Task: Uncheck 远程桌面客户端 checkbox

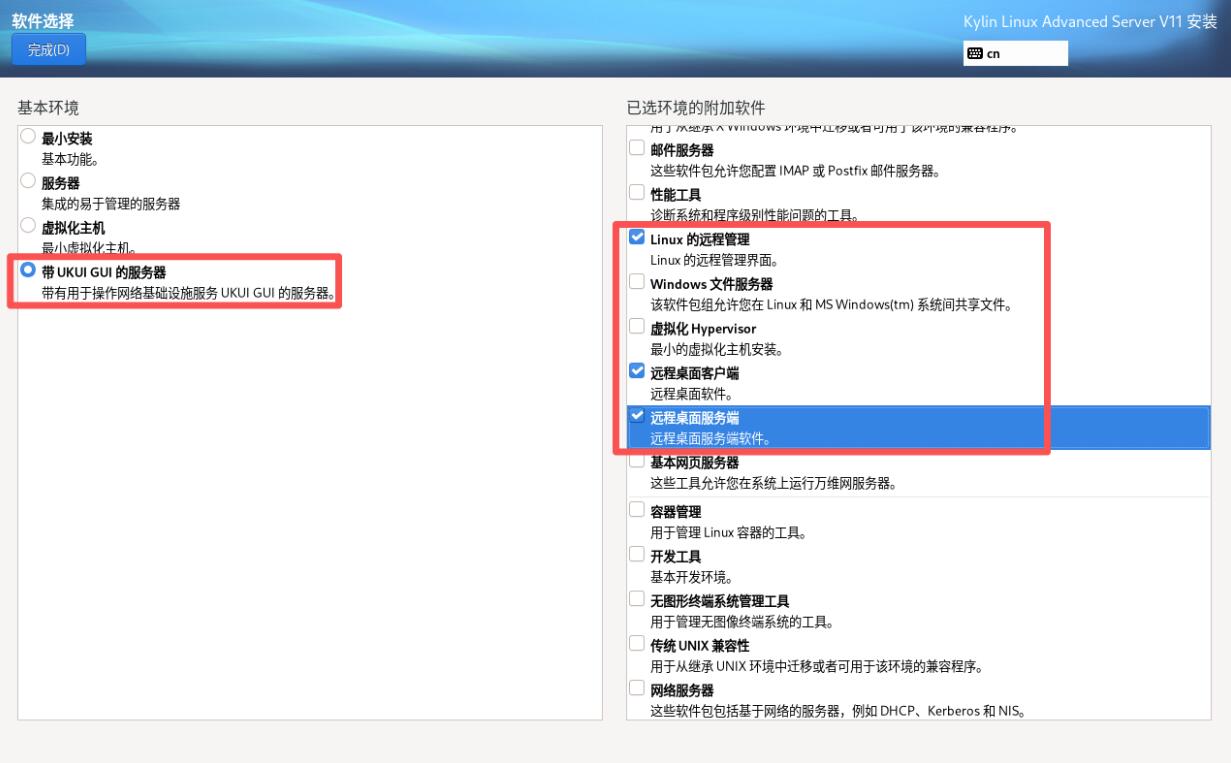Action: point(637,371)
